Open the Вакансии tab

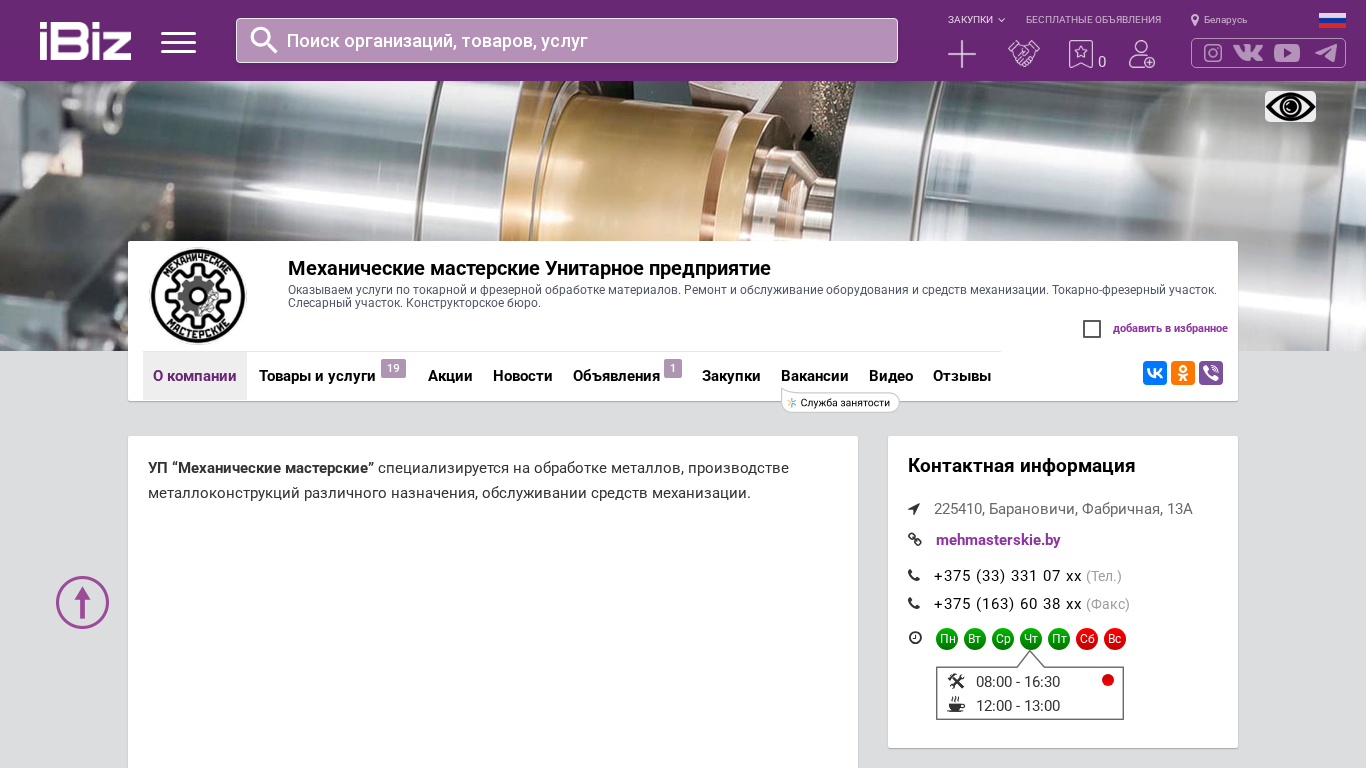(814, 376)
